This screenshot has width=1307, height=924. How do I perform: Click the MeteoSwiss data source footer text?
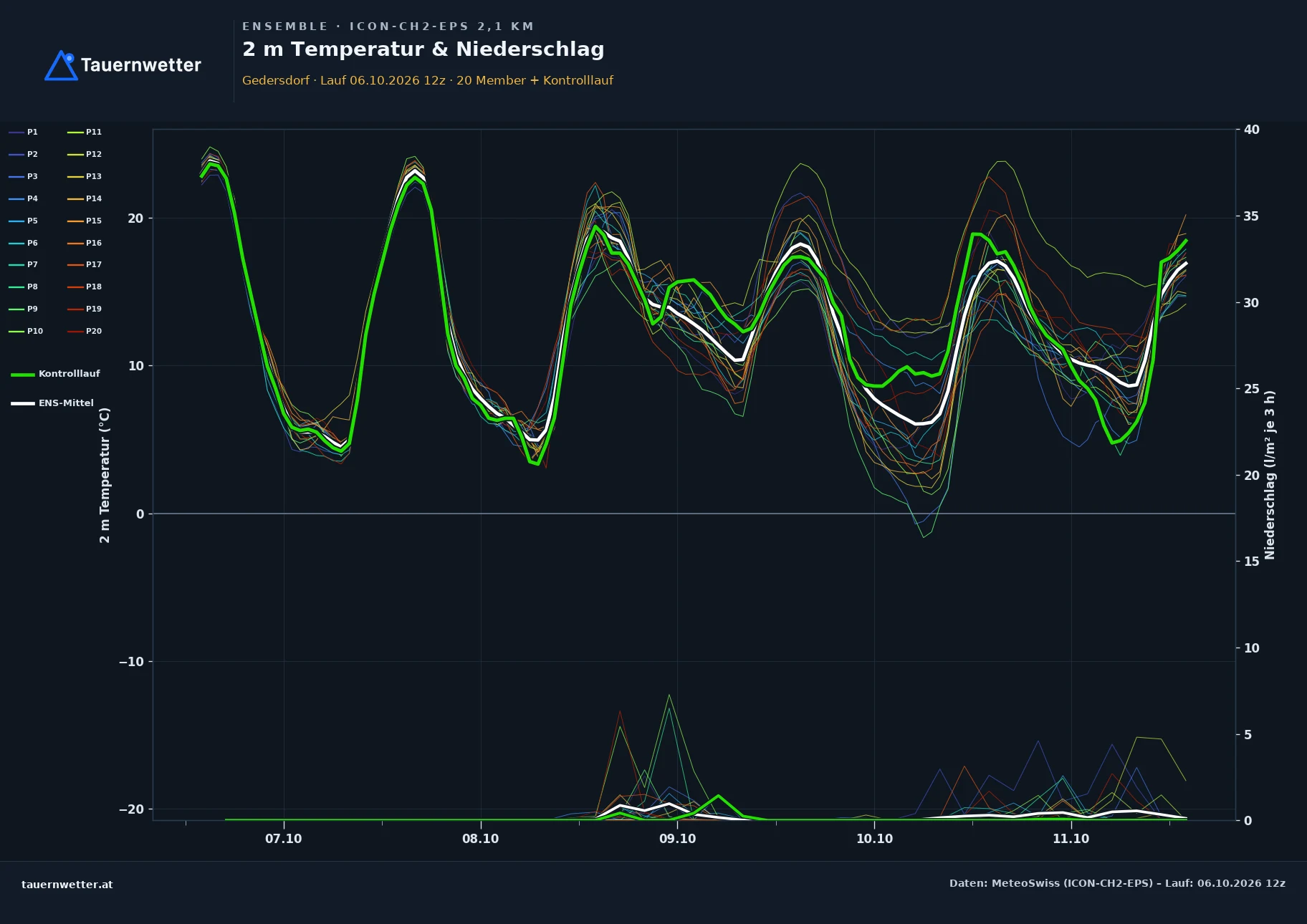[1117, 883]
